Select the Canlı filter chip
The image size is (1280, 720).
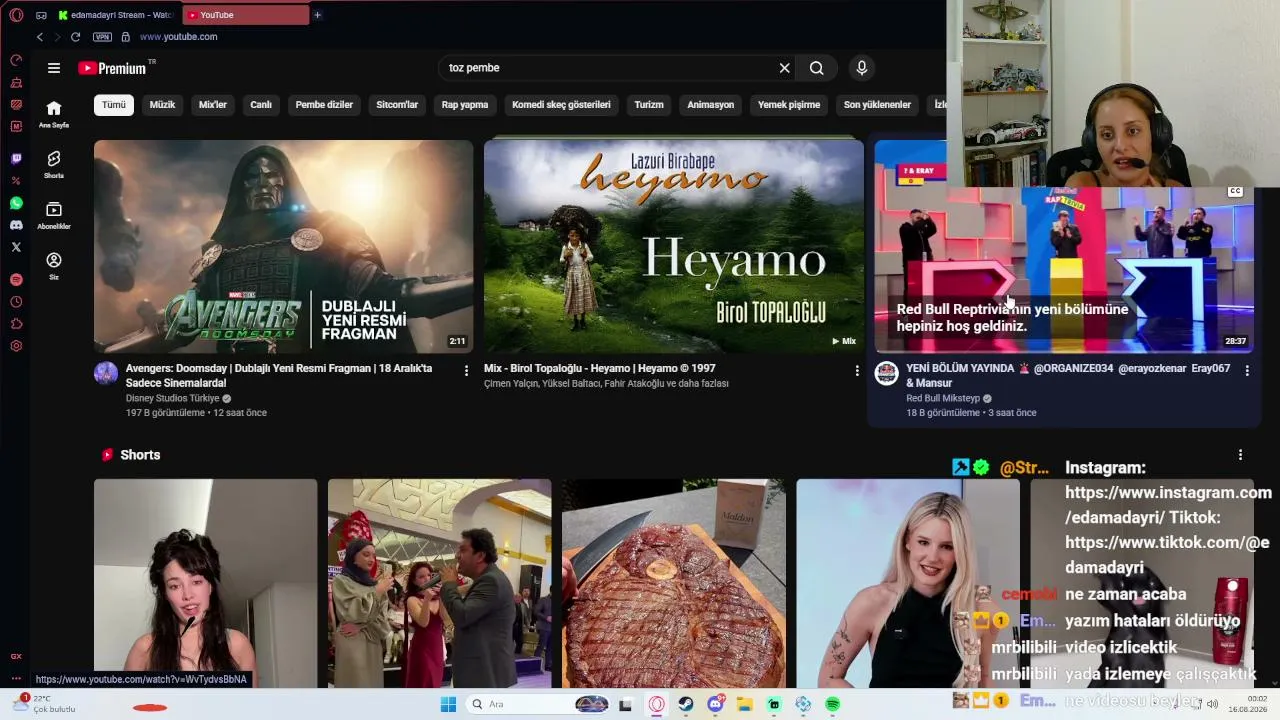(261, 105)
